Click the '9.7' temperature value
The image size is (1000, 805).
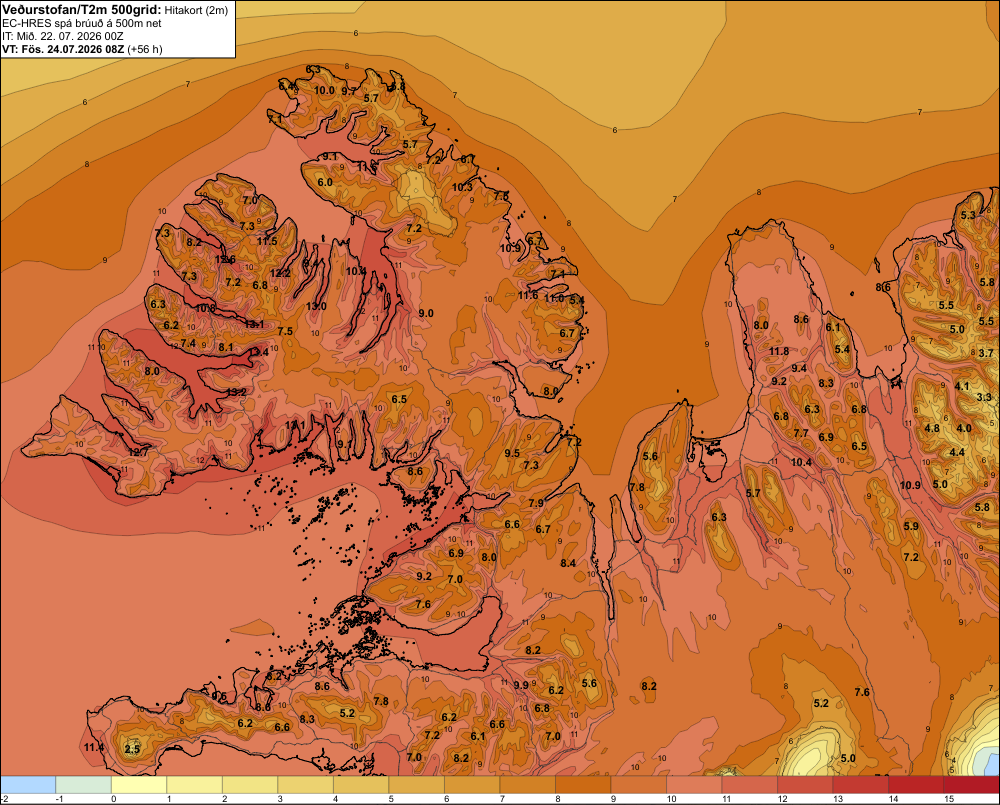coord(349,91)
